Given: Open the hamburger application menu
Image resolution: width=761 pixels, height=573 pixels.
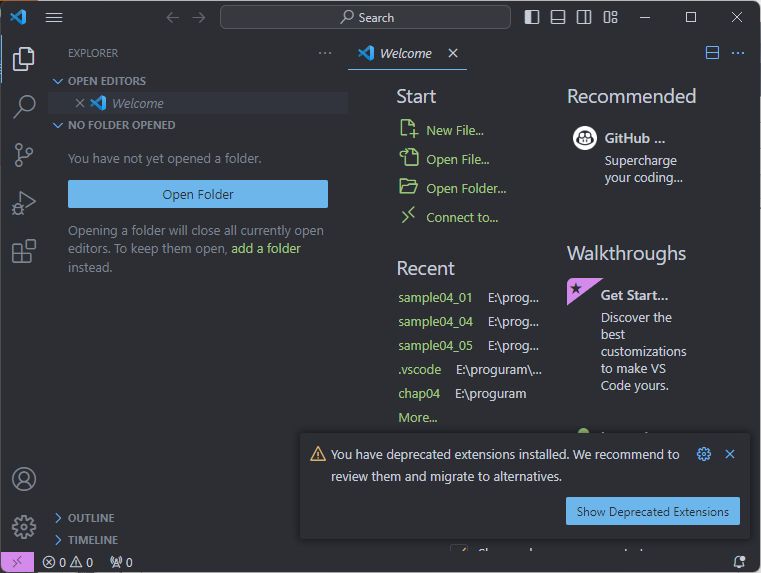Looking at the screenshot, I should (54, 17).
